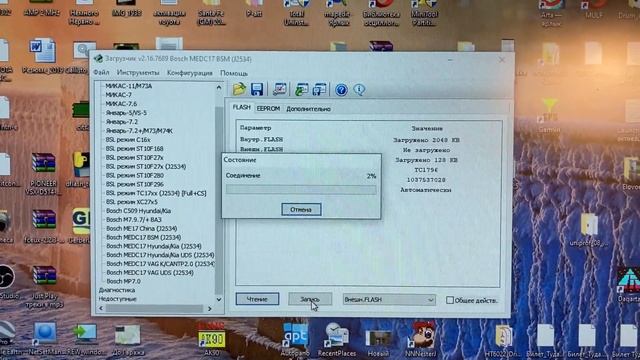This screenshot has width=640, height=360.
Task: Select Январь-7.2+/M73/M74K entry
Action: pyautogui.click(x=139, y=131)
